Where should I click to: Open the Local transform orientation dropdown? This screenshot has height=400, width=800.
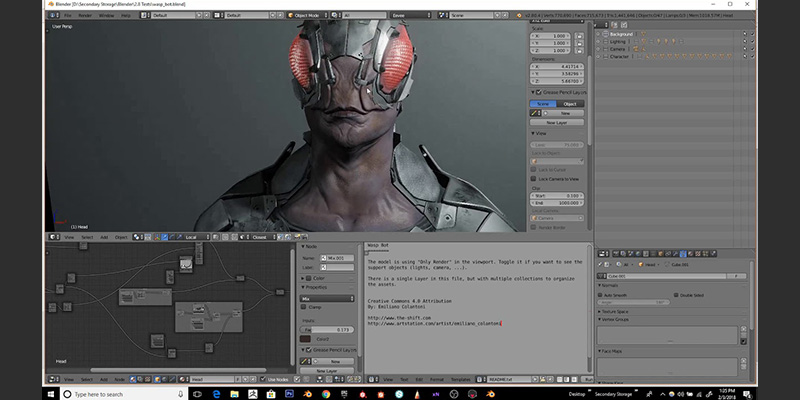coord(197,237)
